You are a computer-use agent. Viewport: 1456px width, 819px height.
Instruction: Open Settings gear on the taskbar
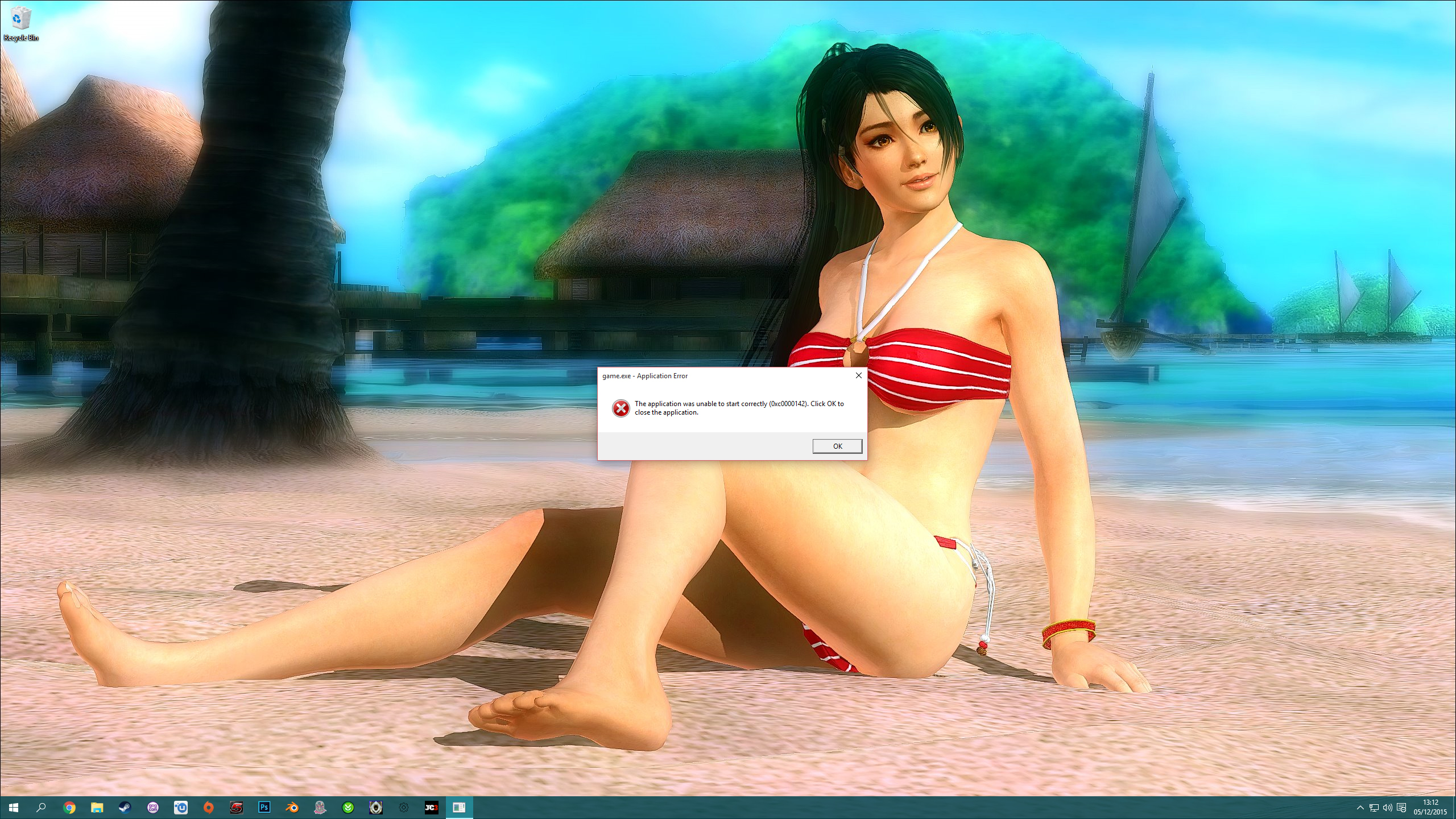pyautogui.click(x=404, y=807)
